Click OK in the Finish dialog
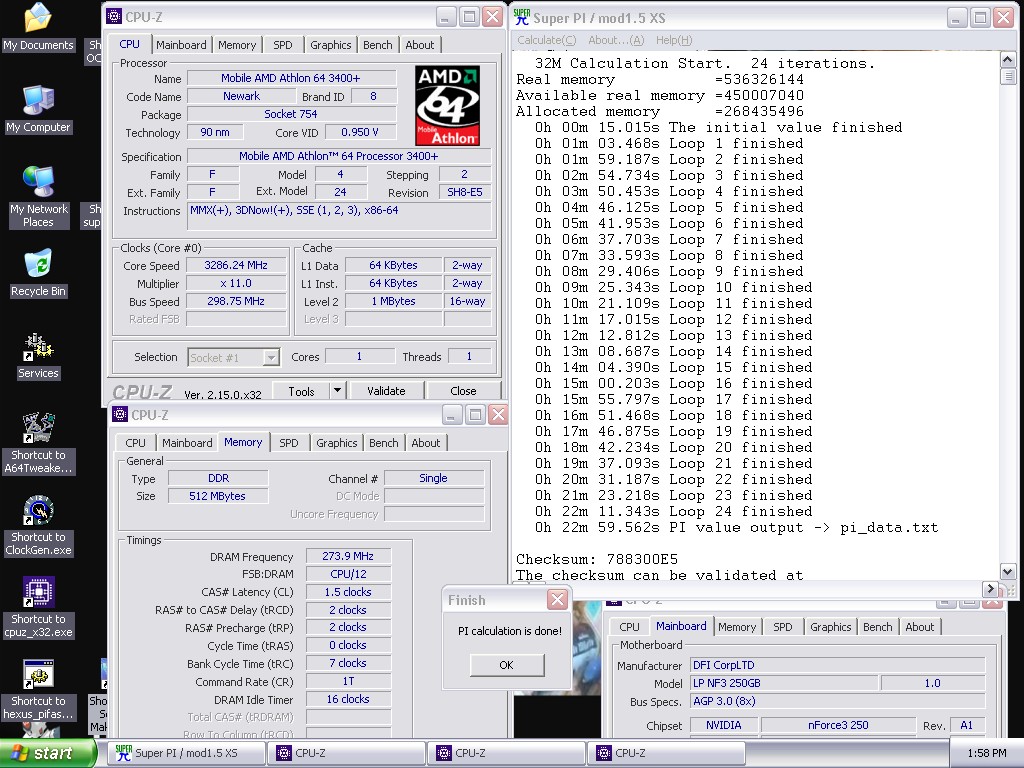The width and height of the screenshot is (1024, 768). tap(507, 665)
